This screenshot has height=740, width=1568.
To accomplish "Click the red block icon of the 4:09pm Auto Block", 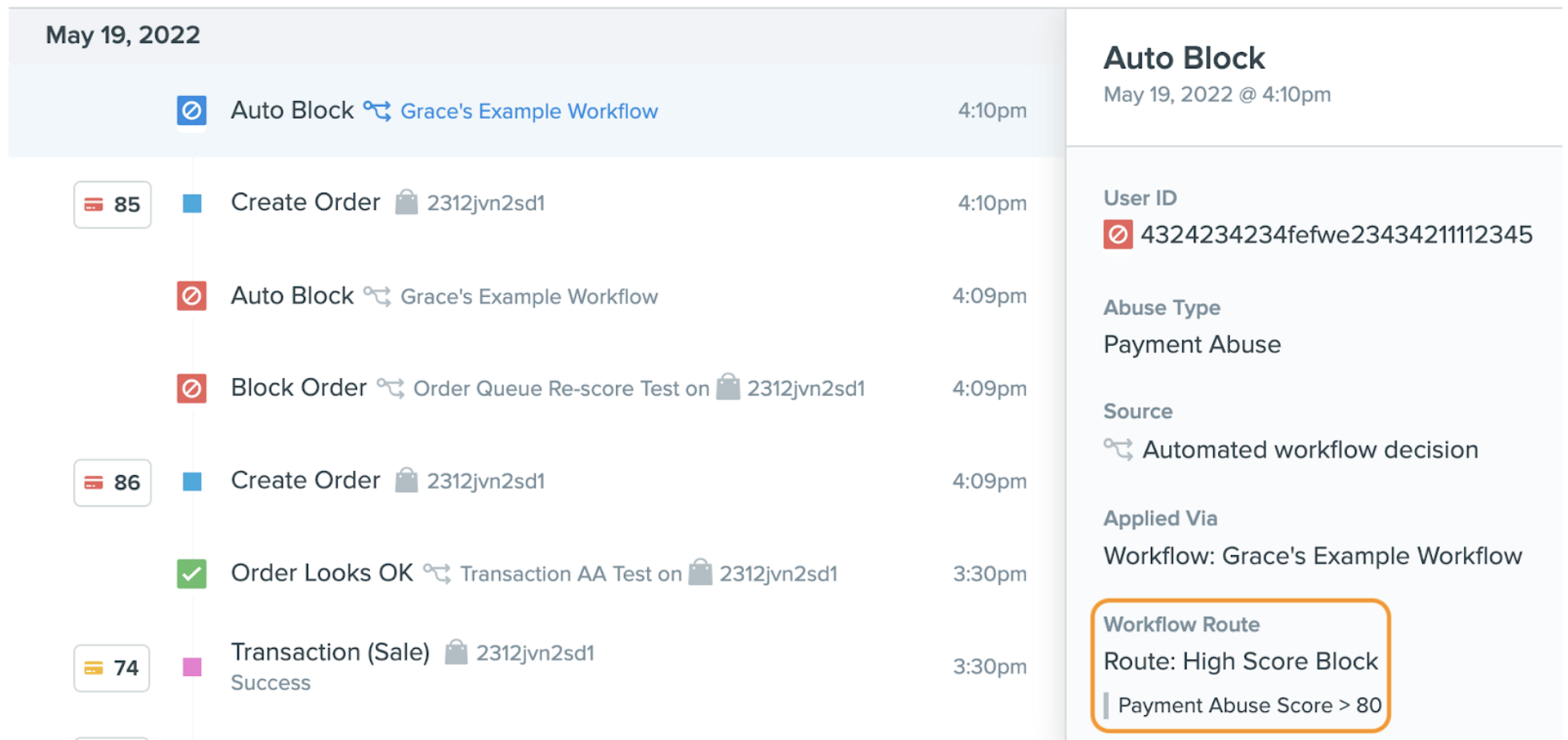I will point(191,296).
